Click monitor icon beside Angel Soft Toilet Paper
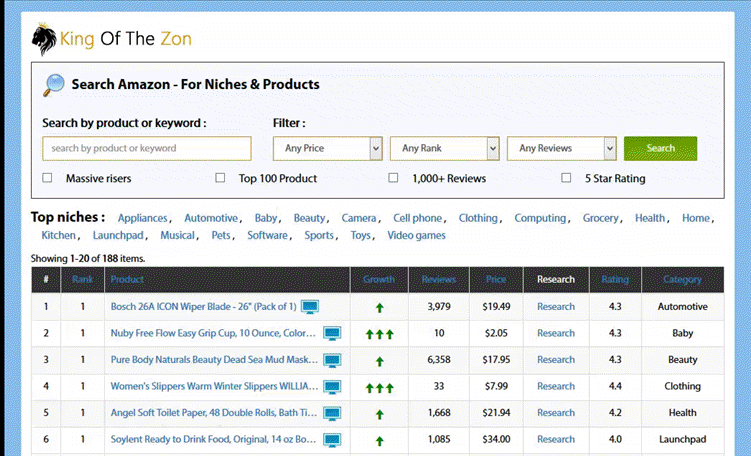The width and height of the screenshot is (751, 456). pos(331,412)
